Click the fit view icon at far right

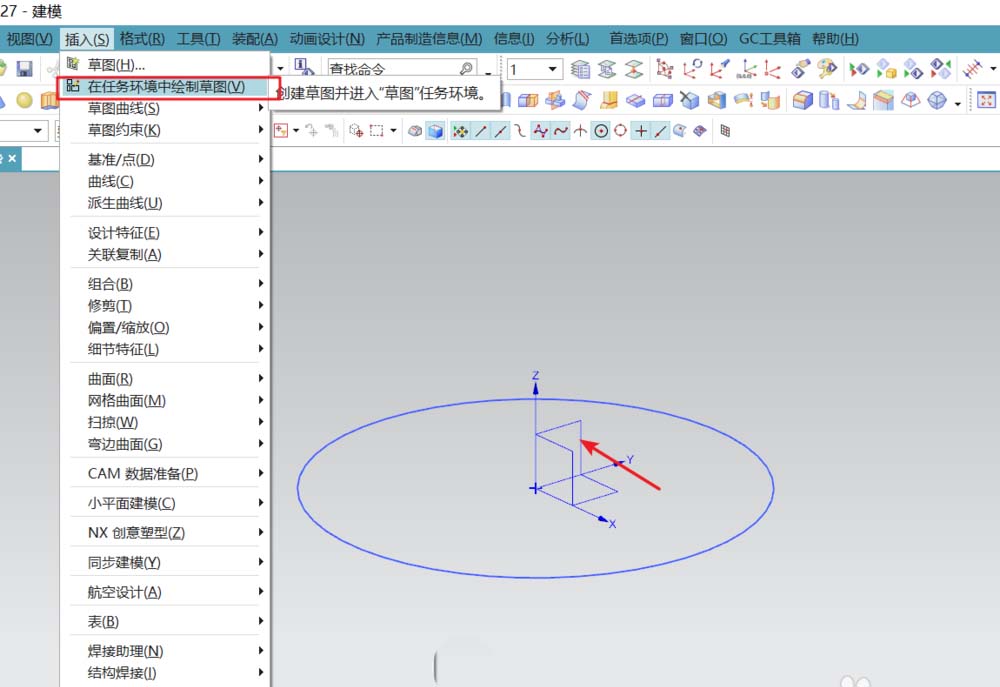986,100
